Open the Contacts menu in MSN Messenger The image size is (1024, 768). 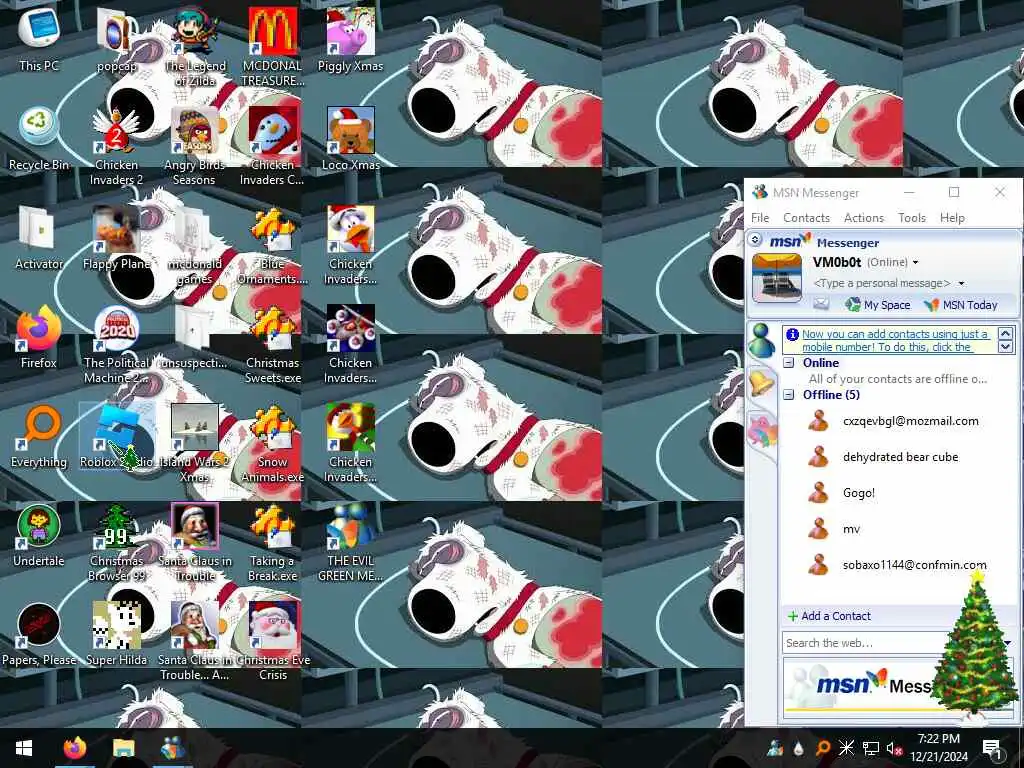[x=806, y=217]
